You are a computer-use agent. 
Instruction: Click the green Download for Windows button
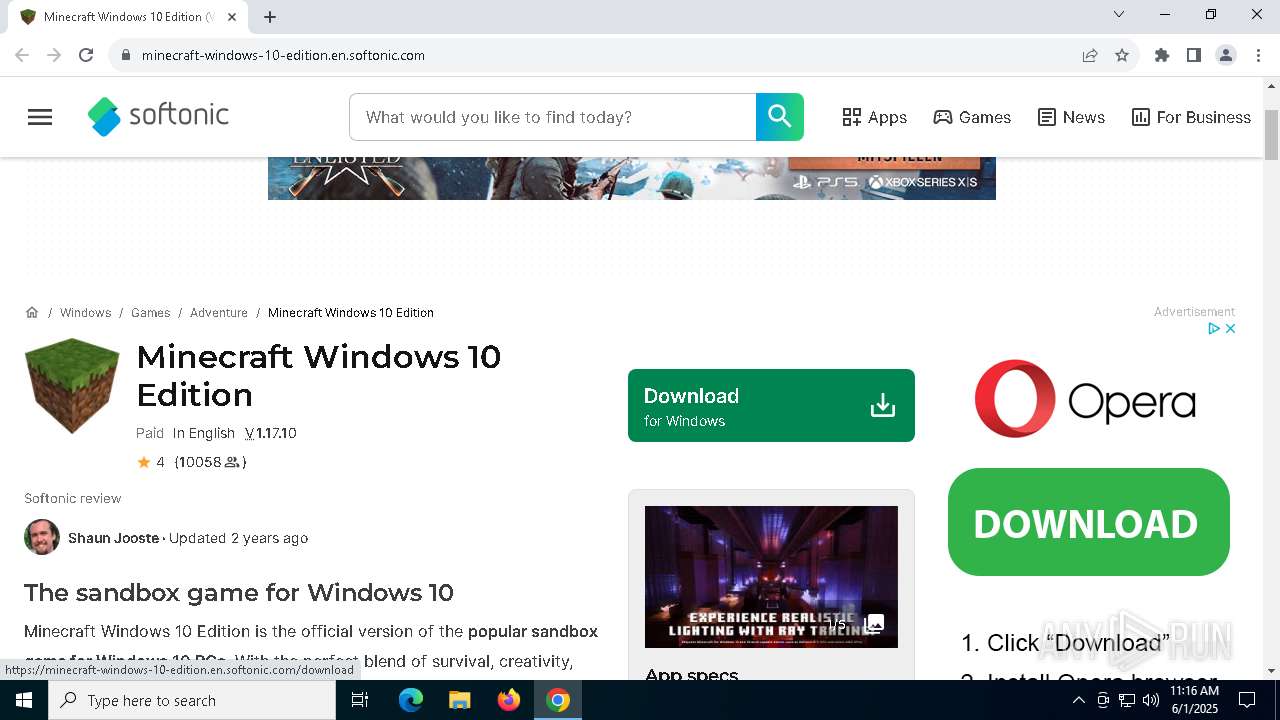click(x=771, y=405)
